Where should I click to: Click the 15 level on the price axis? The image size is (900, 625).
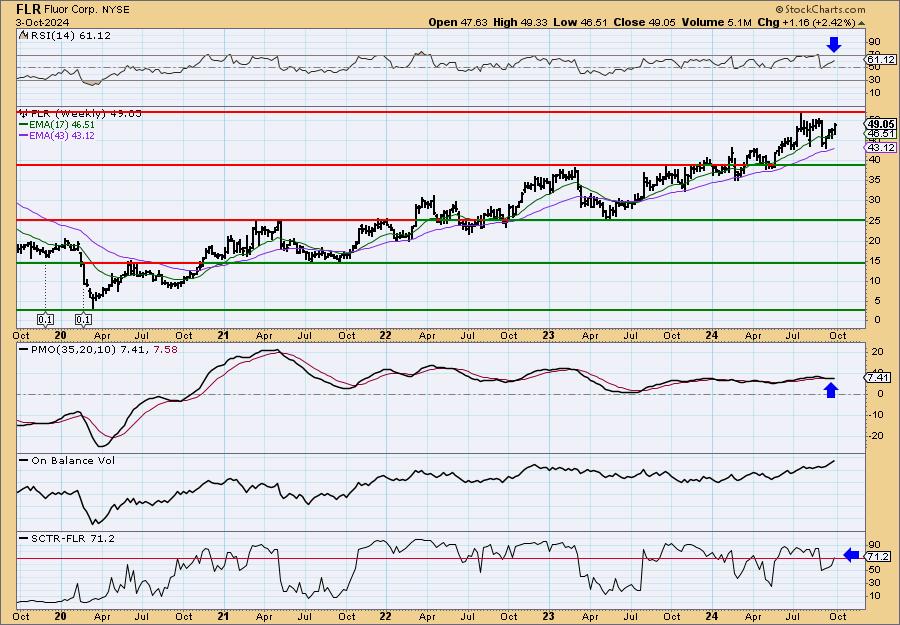(875, 261)
